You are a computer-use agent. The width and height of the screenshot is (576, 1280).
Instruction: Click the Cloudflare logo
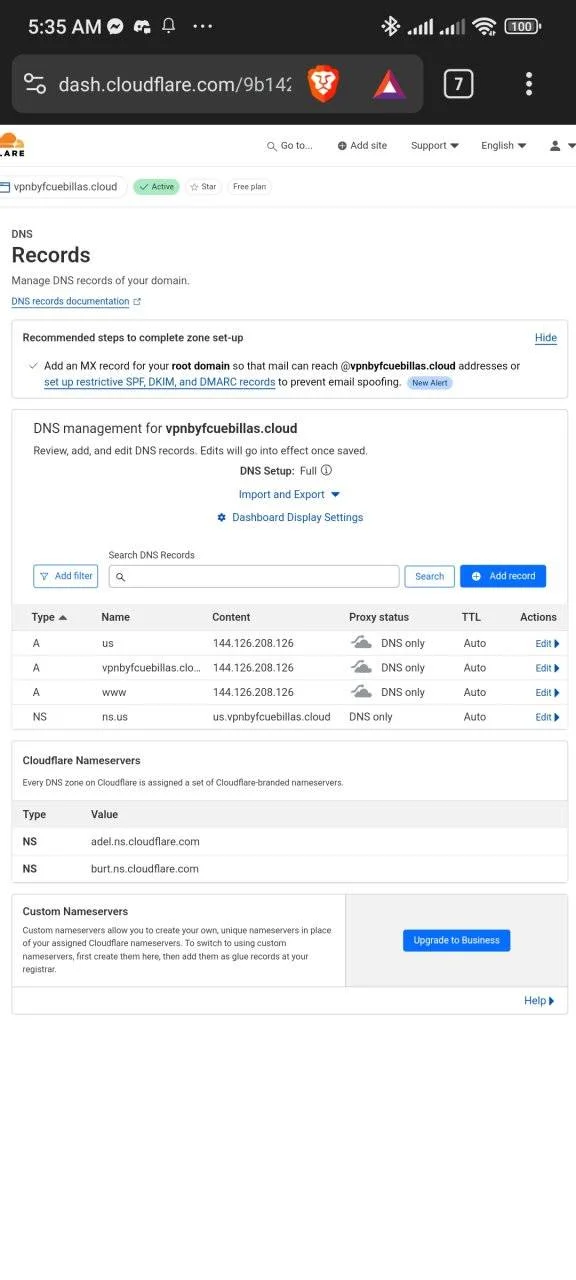12,145
